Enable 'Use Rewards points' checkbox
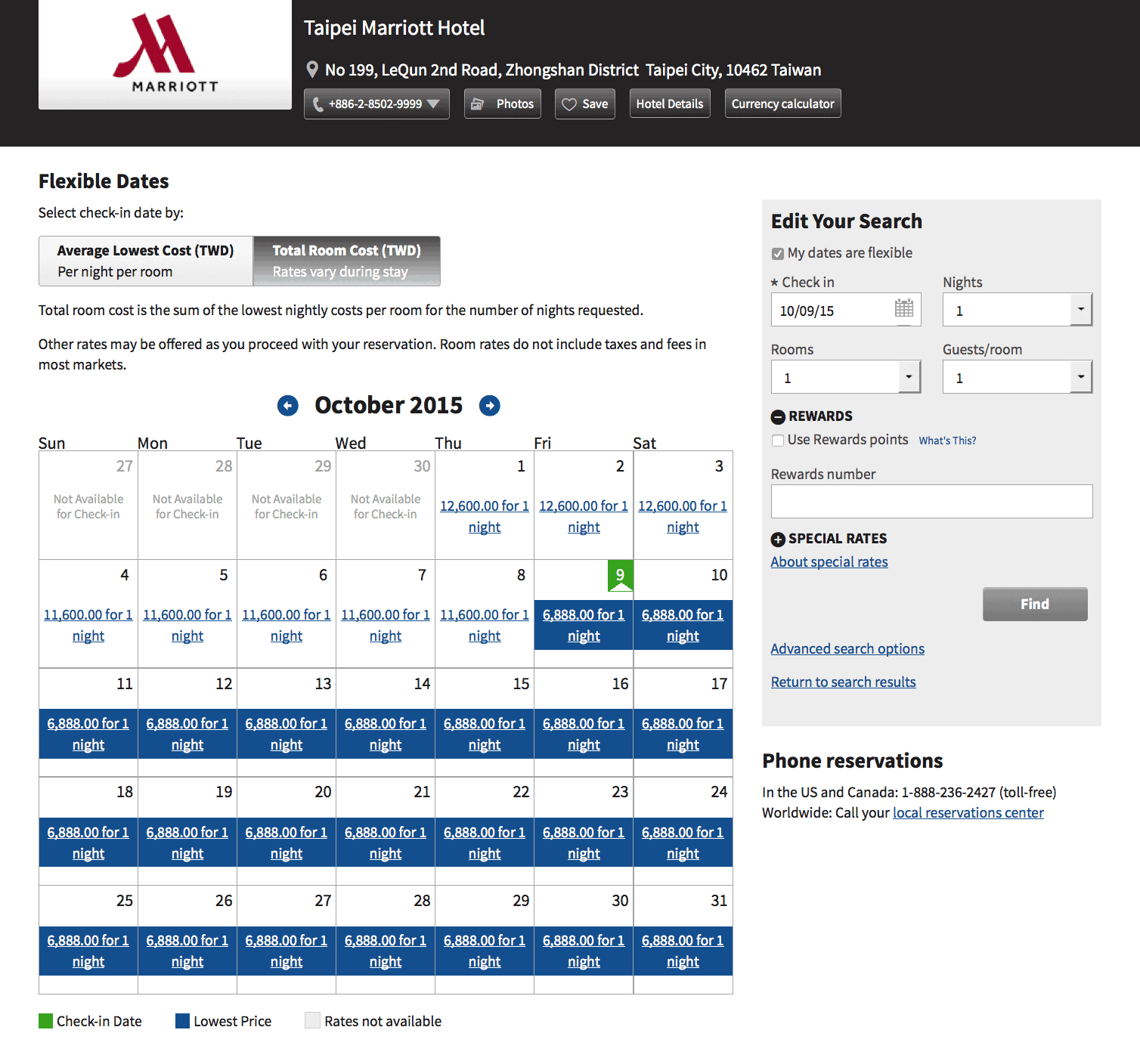1140x1064 pixels. [777, 441]
